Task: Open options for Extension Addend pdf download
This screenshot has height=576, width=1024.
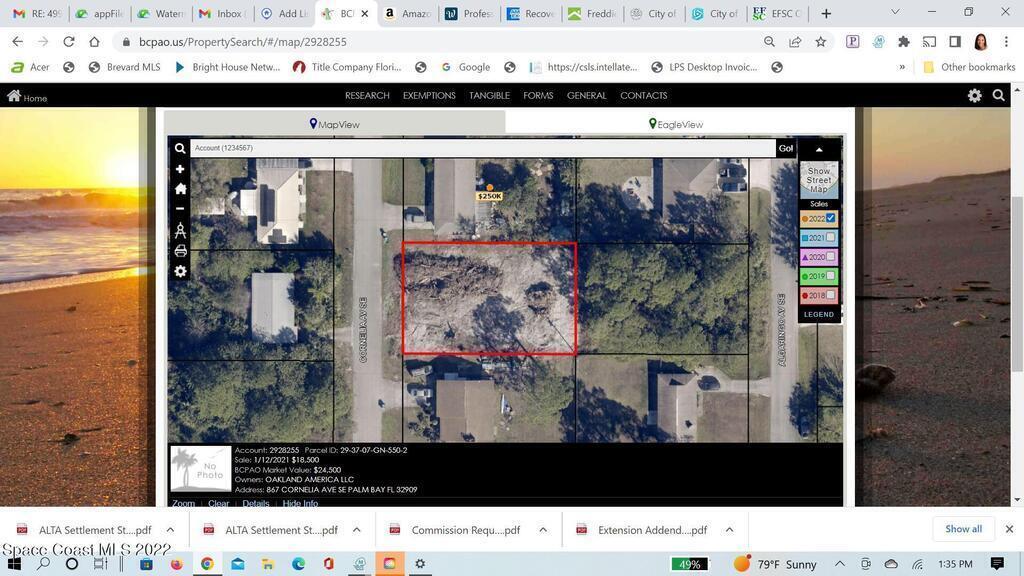Action: [729, 530]
